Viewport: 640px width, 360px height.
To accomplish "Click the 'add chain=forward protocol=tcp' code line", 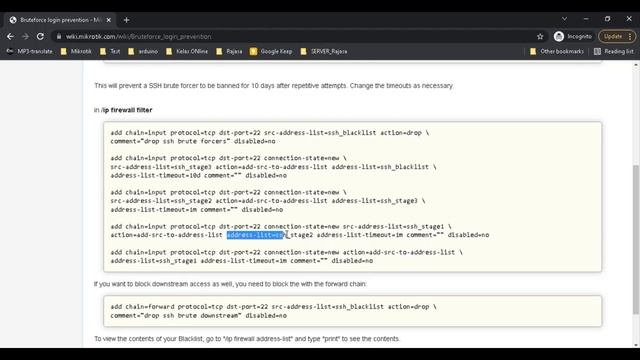I will pyautogui.click(x=273, y=307).
